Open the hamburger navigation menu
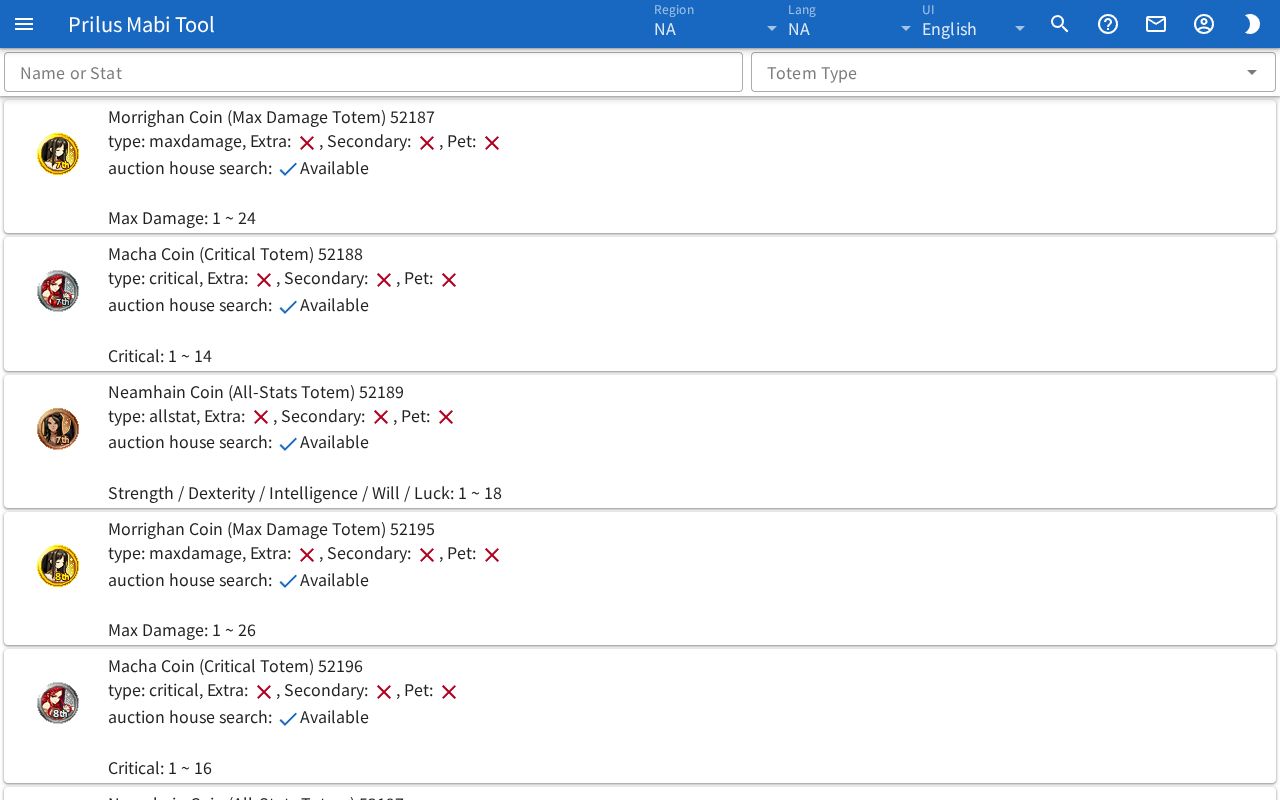Viewport: 1280px width, 800px height. coord(24,24)
